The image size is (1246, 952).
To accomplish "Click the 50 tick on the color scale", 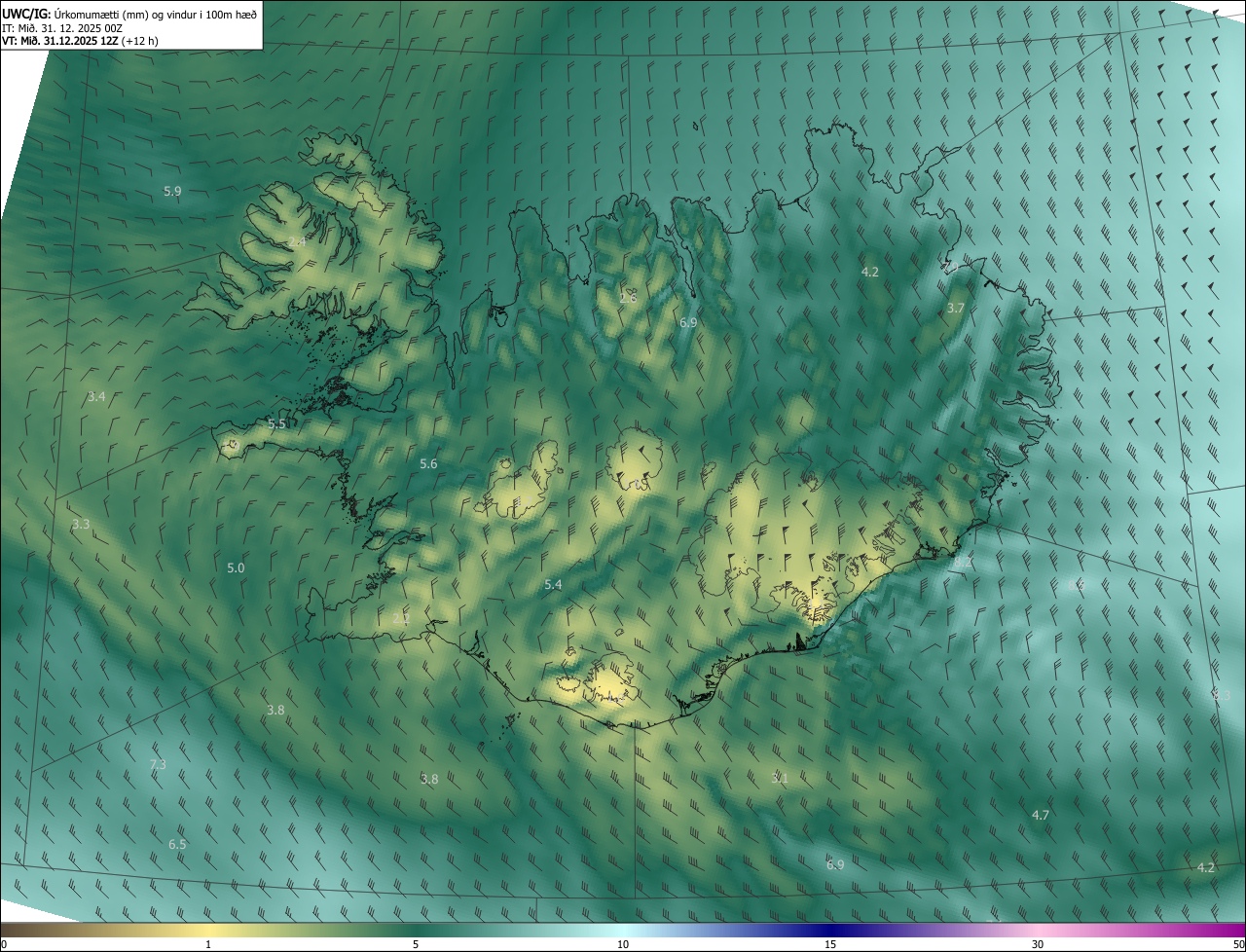I will [1238, 944].
